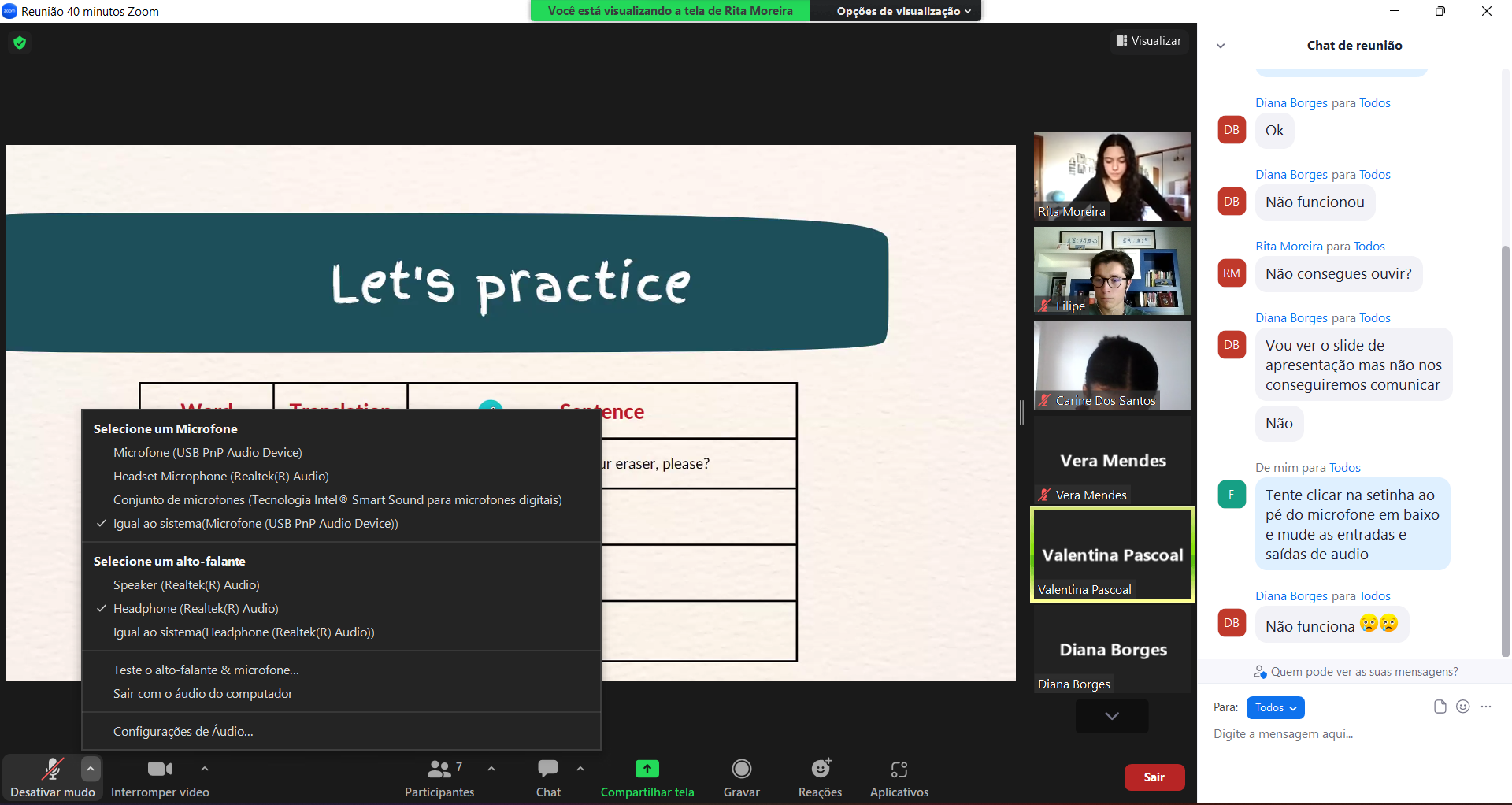
Task: Click Filipe video thumbnail
Action: pos(1112,271)
